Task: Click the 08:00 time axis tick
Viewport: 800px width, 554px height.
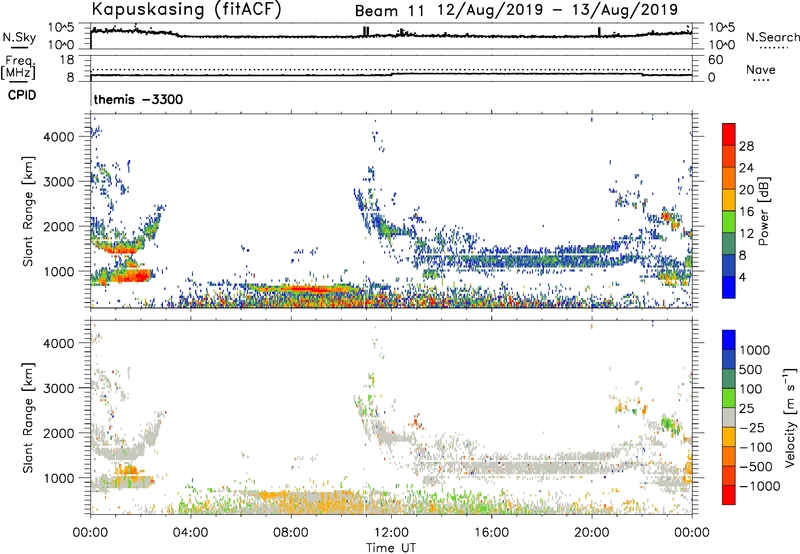Action: [x=291, y=533]
